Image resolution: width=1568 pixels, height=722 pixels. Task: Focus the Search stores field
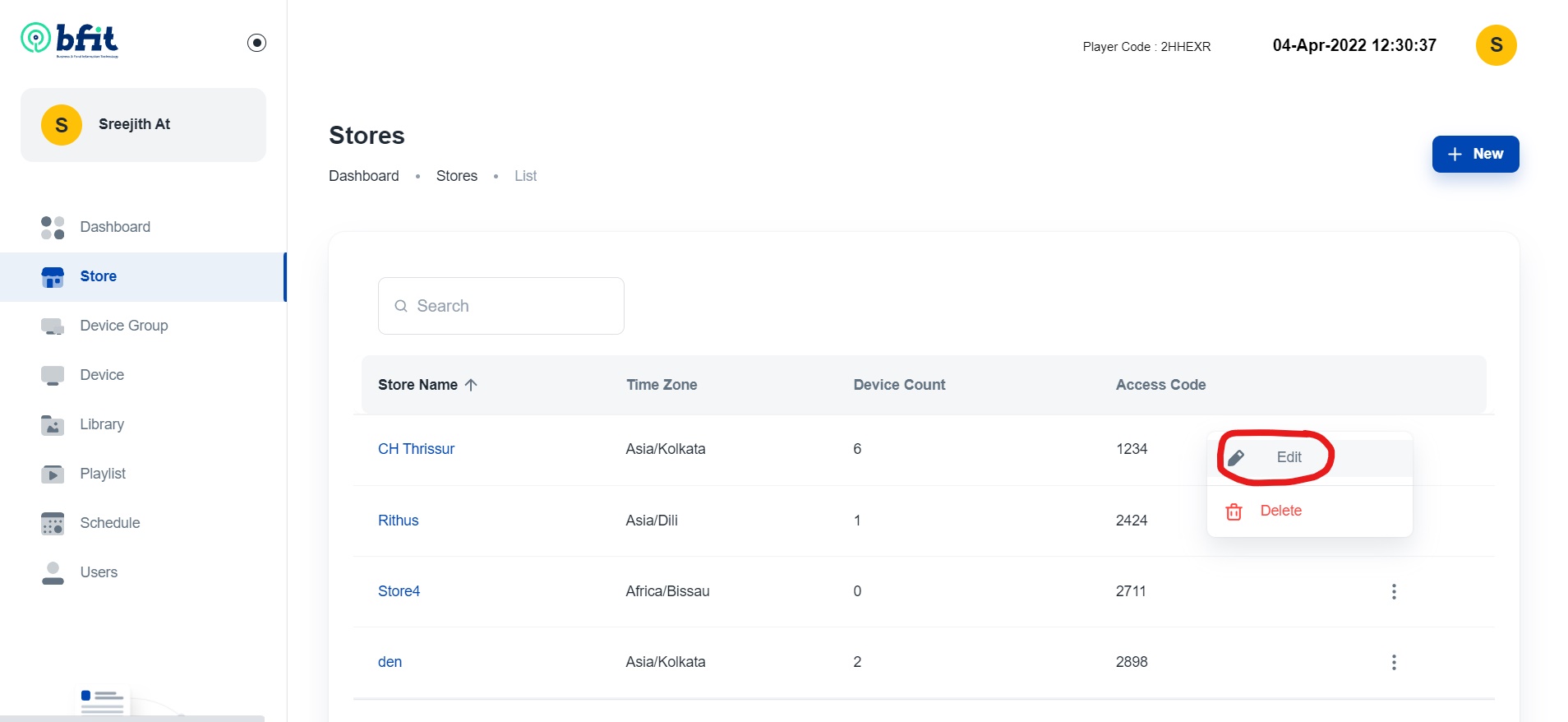501,306
